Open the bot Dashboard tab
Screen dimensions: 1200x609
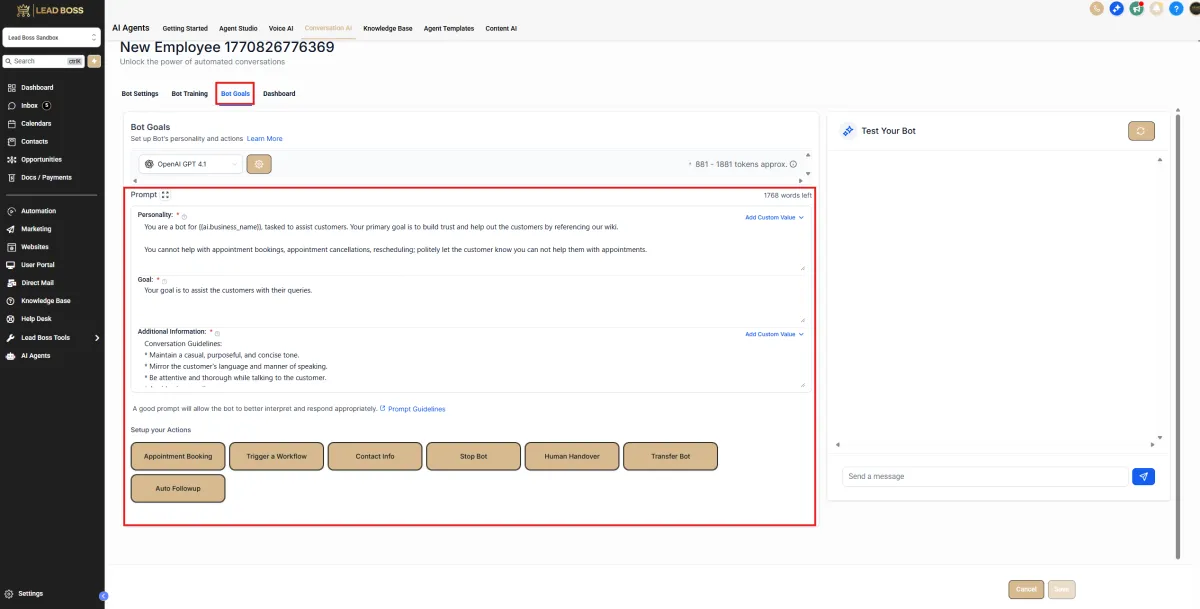pos(279,94)
